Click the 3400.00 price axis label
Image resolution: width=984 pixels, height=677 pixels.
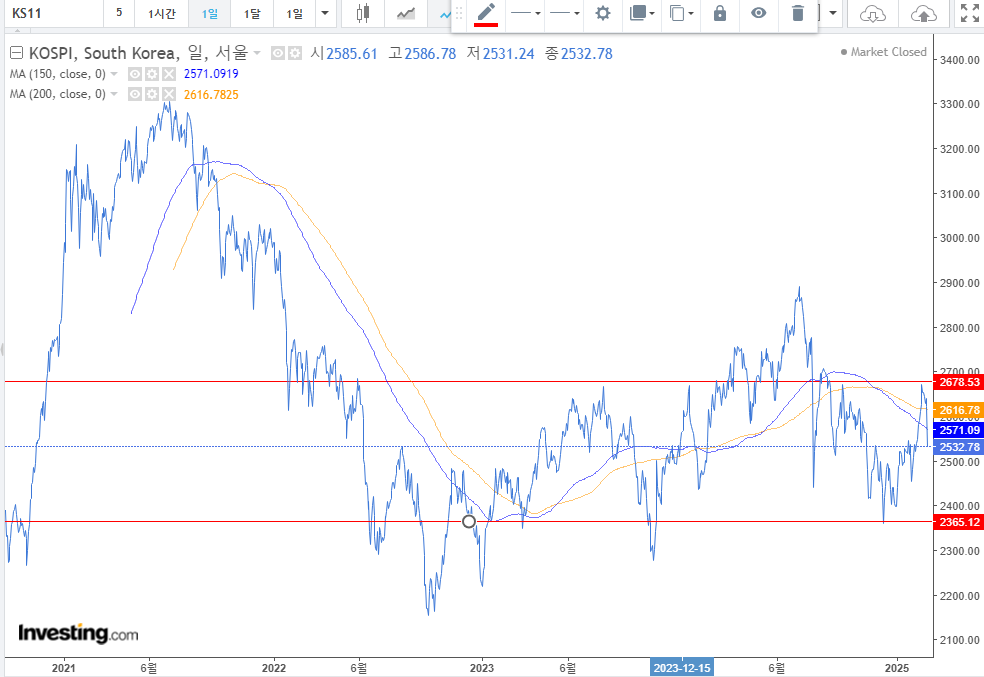tap(960, 60)
